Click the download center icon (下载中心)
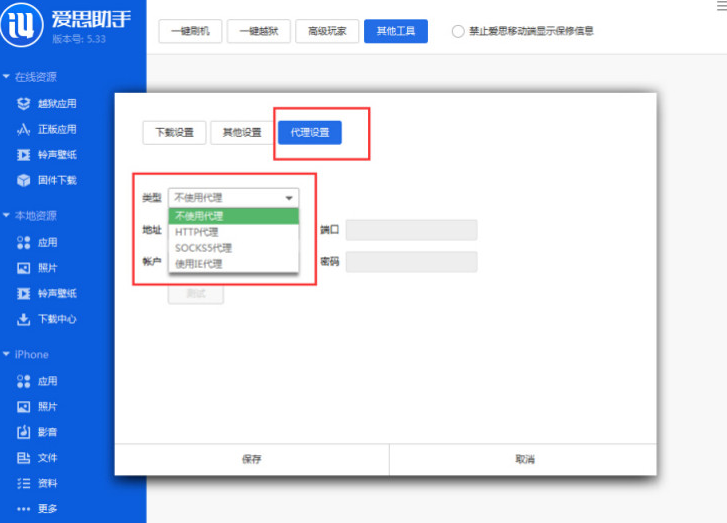This screenshot has height=523, width=727. (24, 320)
